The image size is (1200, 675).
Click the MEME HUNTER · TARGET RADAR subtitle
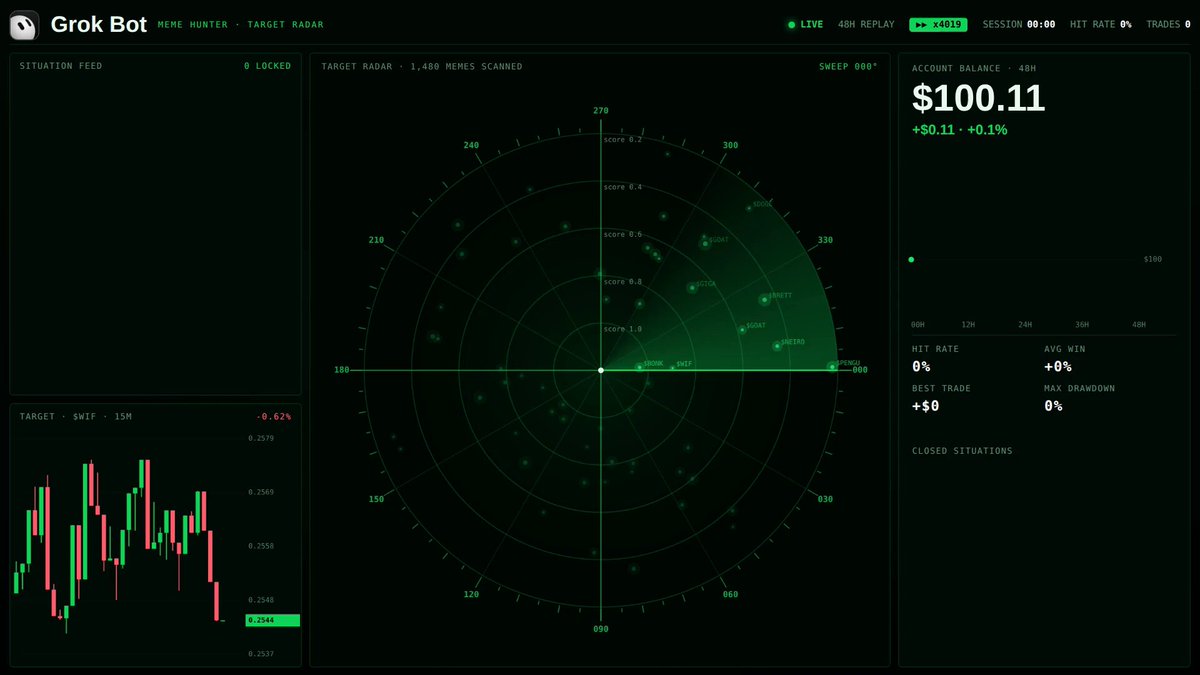[241, 25]
